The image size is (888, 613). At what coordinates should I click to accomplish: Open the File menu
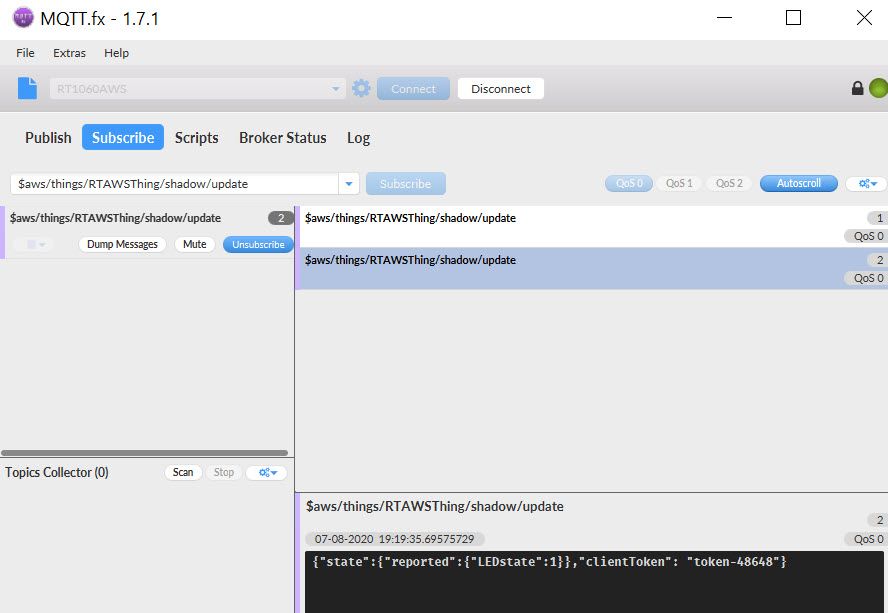click(x=25, y=53)
